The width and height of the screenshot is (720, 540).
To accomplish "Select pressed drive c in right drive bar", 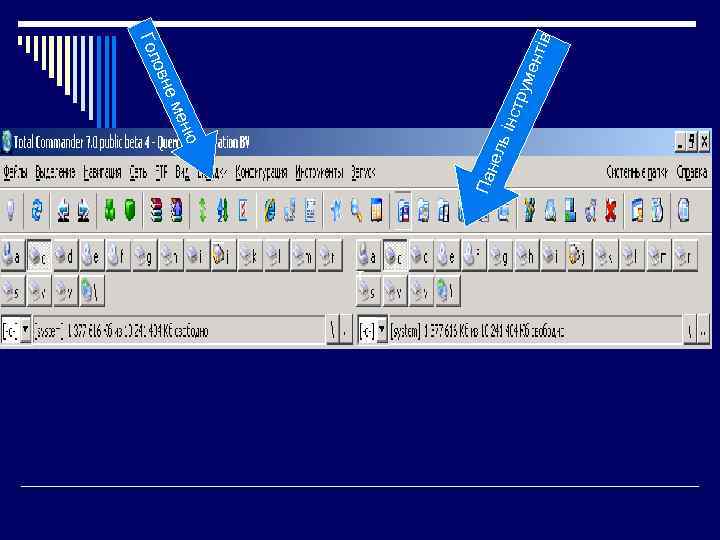I will (x=394, y=255).
